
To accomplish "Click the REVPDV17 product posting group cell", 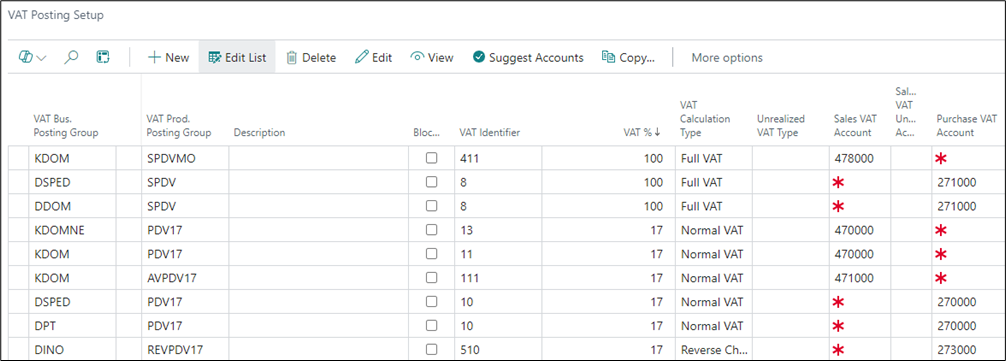I will pos(185,350).
